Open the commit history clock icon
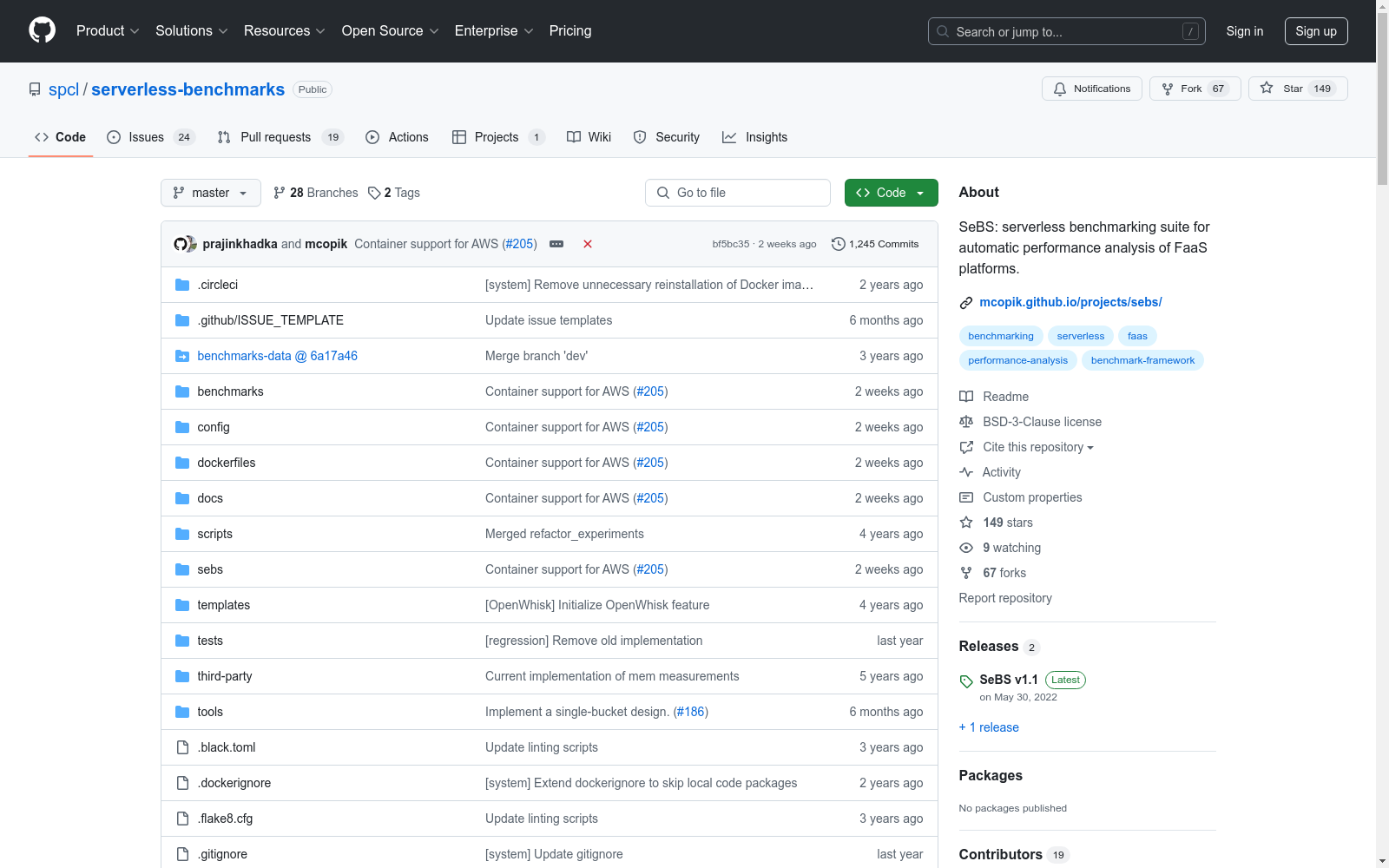1389x868 pixels. pyautogui.click(x=838, y=244)
